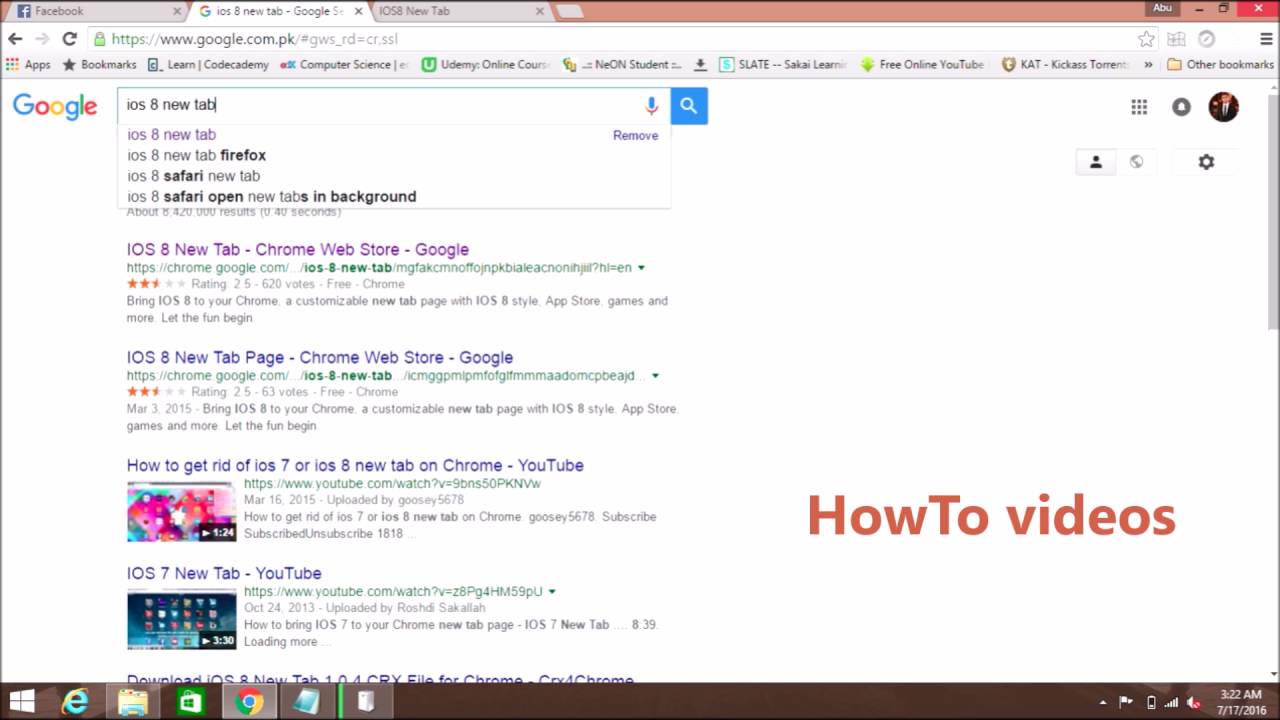Open the downloads arrow bookmark
This screenshot has width=1280, height=720.
(x=700, y=64)
